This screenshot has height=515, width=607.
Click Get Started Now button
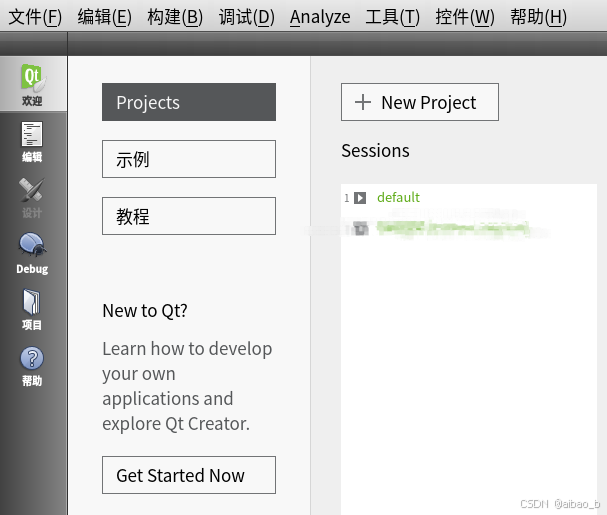click(189, 475)
